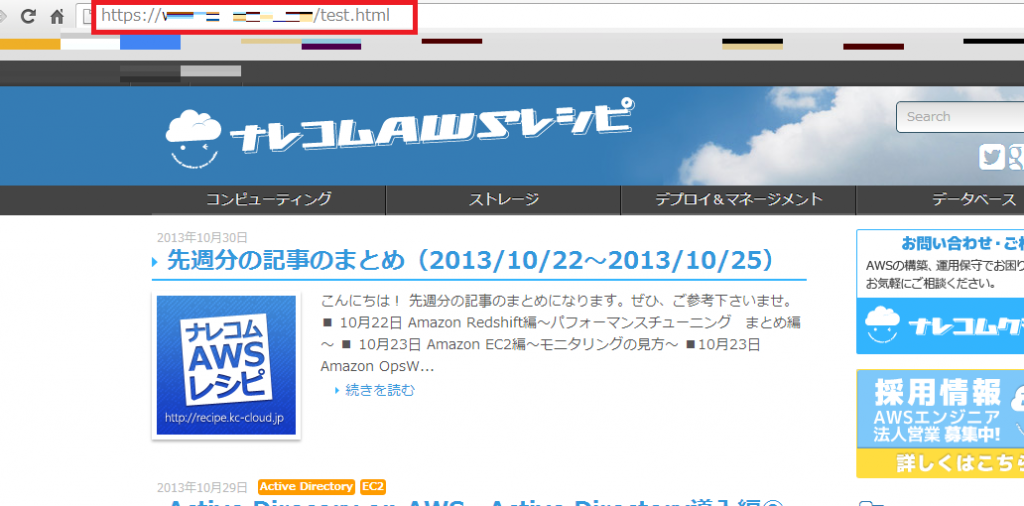This screenshot has height=506, width=1024.
Task: Click the browser reload button
Action: (28, 16)
